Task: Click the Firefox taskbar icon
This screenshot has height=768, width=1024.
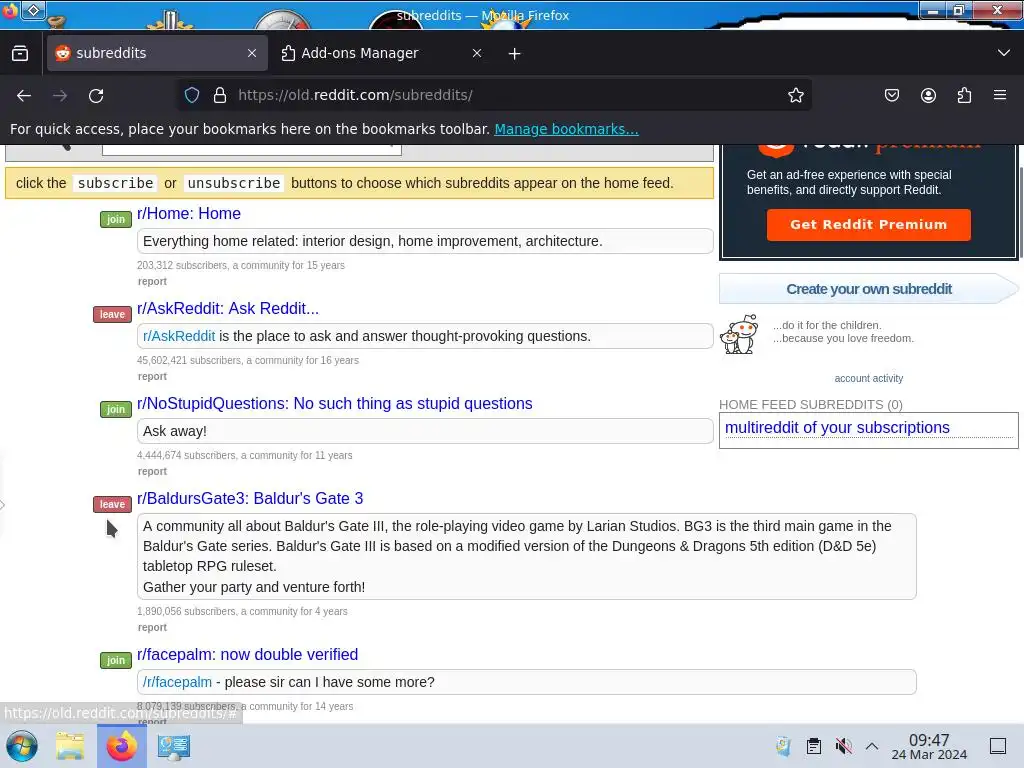Action: pyautogui.click(x=122, y=746)
